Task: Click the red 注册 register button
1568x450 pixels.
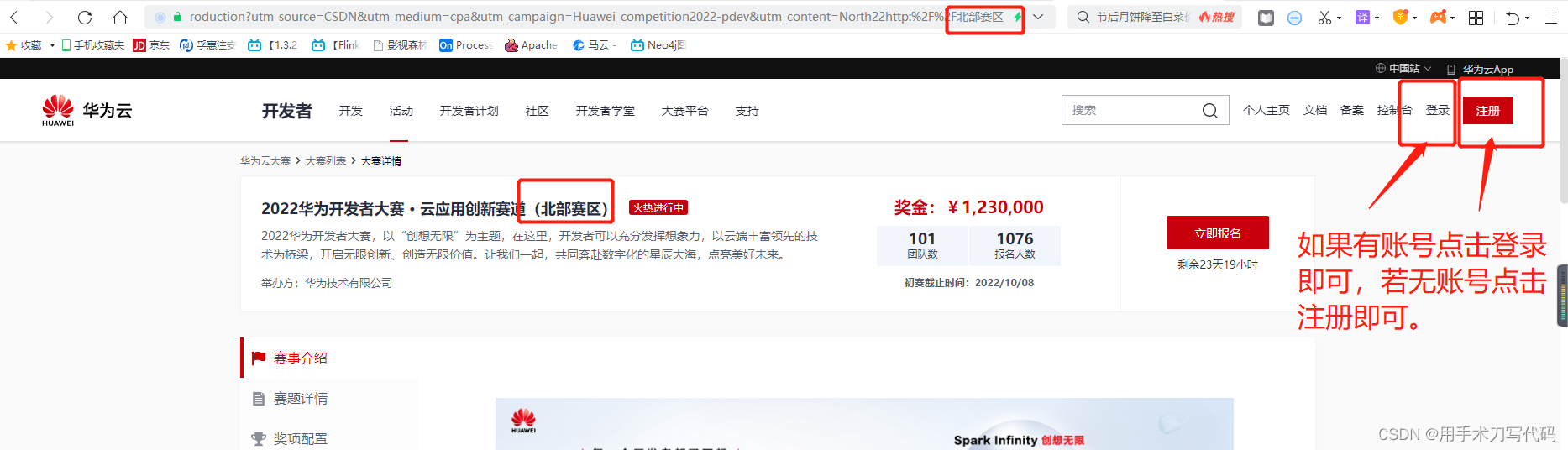Action: coord(1488,110)
